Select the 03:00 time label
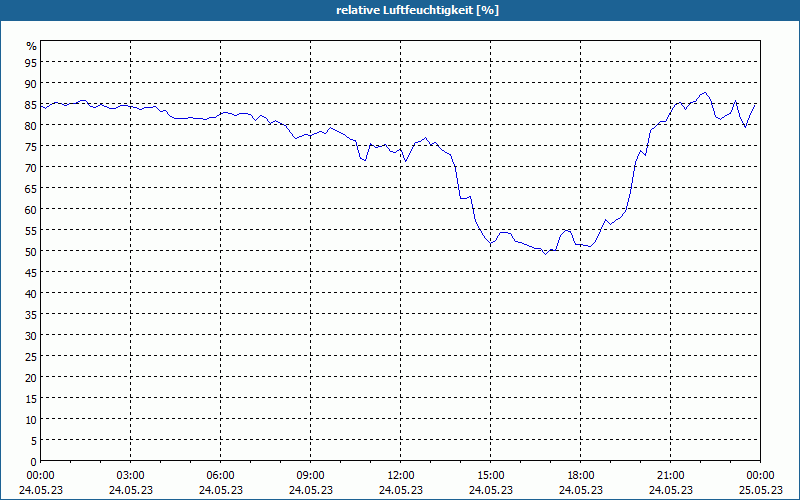 (x=131, y=476)
